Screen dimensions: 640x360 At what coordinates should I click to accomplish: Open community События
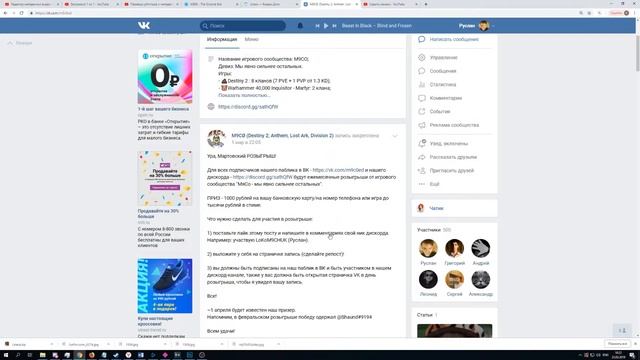pos(440,111)
